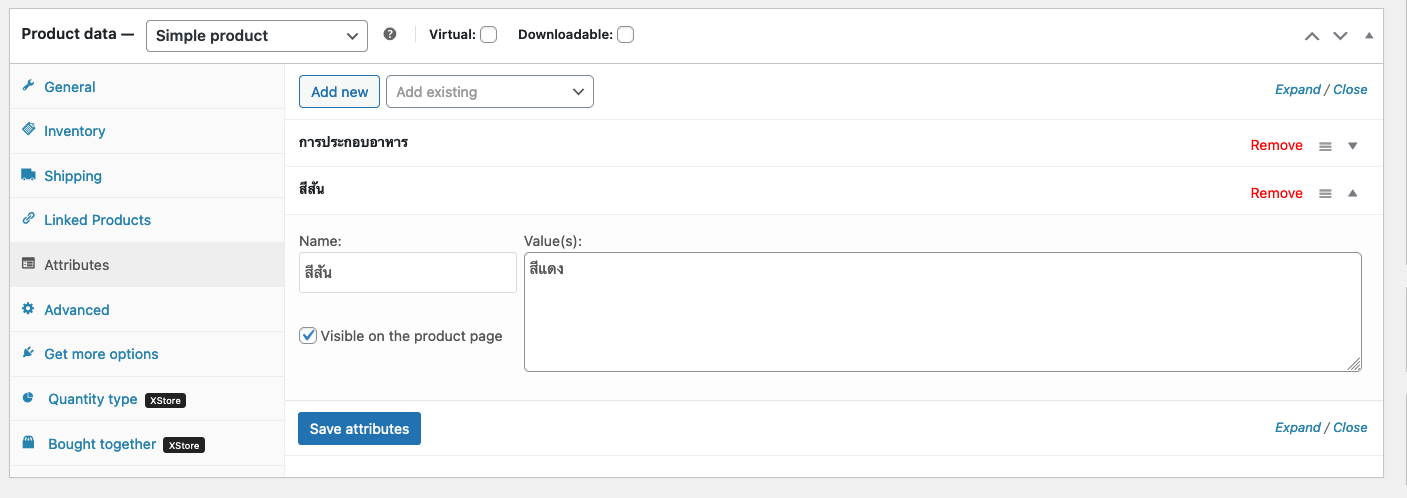The width and height of the screenshot is (1407, 498).
Task: Click the attribute Name input field
Action: pos(407,272)
